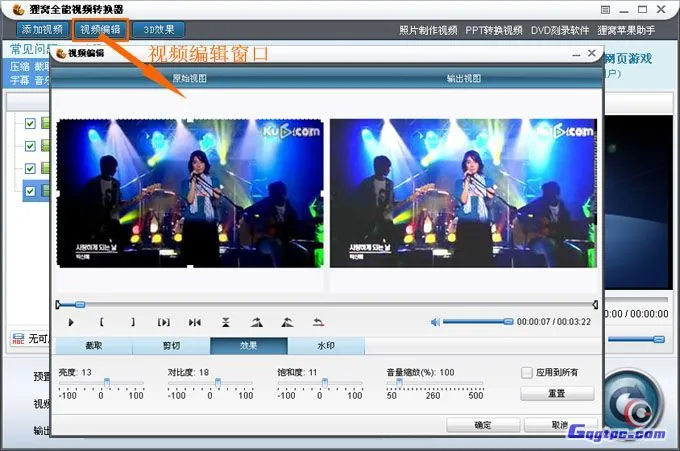Image resolution: width=680 pixels, height=451 pixels.
Task: Click the horizontal flip icon
Action: click(x=195, y=322)
